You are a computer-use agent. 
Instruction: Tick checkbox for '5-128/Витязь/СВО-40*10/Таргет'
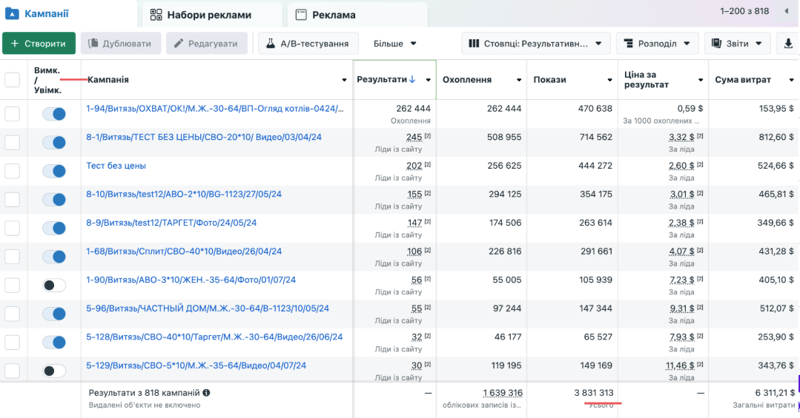point(12,342)
